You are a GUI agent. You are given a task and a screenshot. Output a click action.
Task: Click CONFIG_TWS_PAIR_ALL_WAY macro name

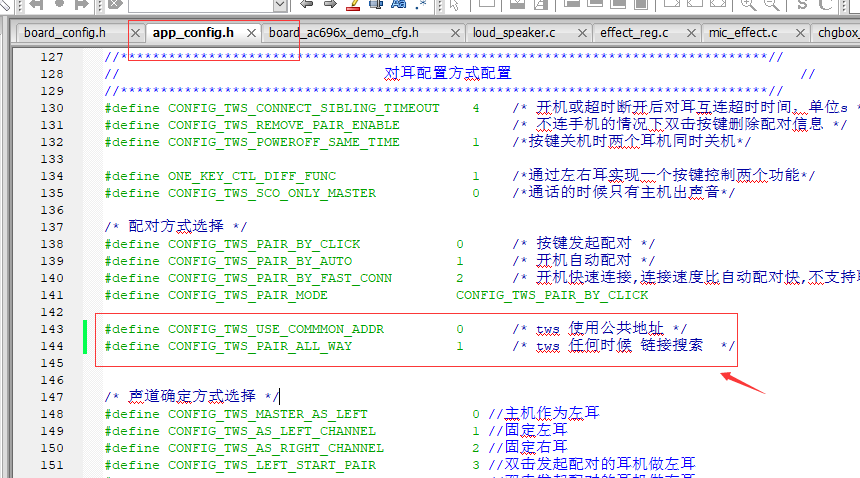[260, 346]
